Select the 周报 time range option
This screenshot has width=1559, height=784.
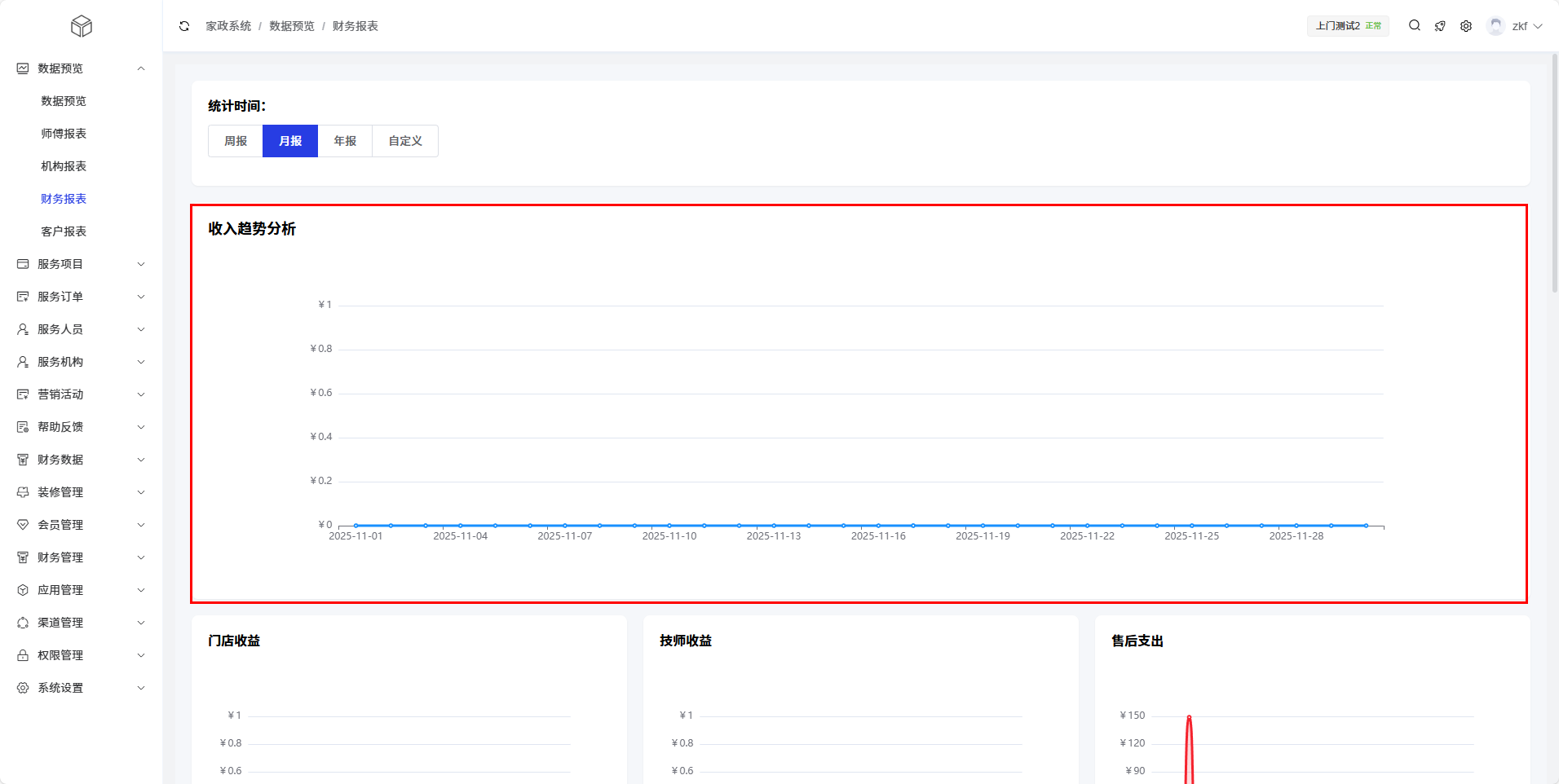tap(236, 141)
